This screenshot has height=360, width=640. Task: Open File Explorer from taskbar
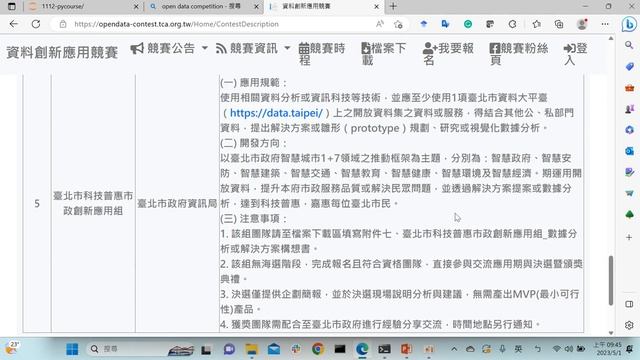coord(251,349)
